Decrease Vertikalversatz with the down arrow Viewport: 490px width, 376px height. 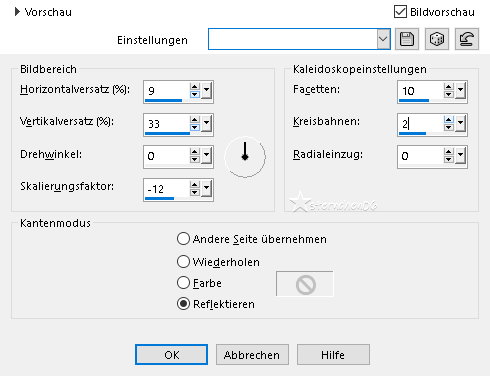[x=194, y=127]
